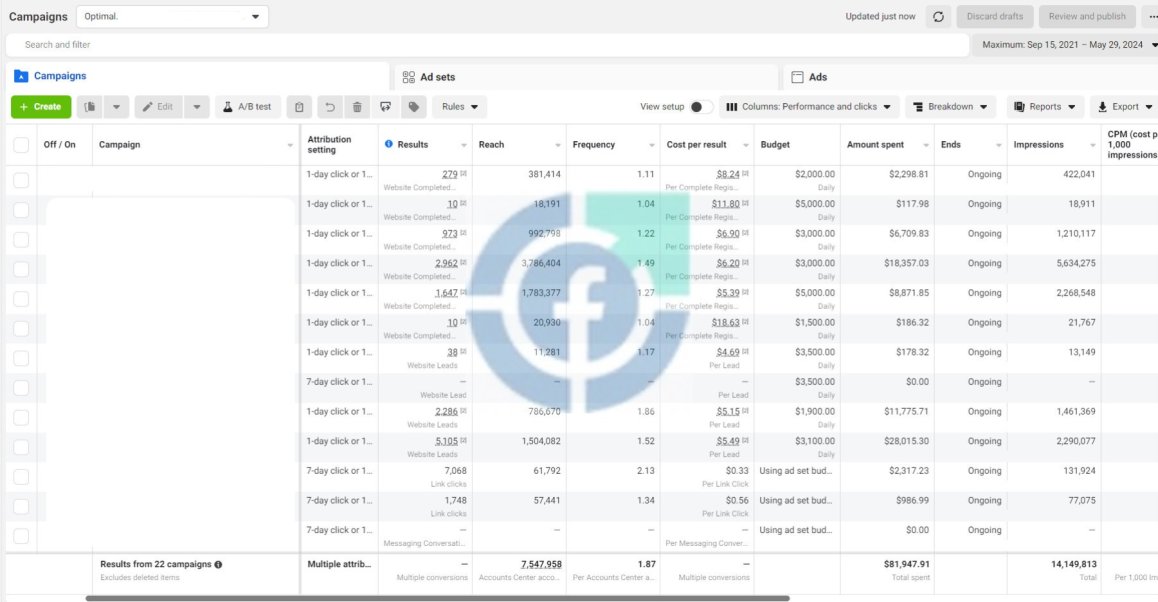Check the box for the $117.98 campaign row
Screen dimensions: 1158x602
[21, 210]
